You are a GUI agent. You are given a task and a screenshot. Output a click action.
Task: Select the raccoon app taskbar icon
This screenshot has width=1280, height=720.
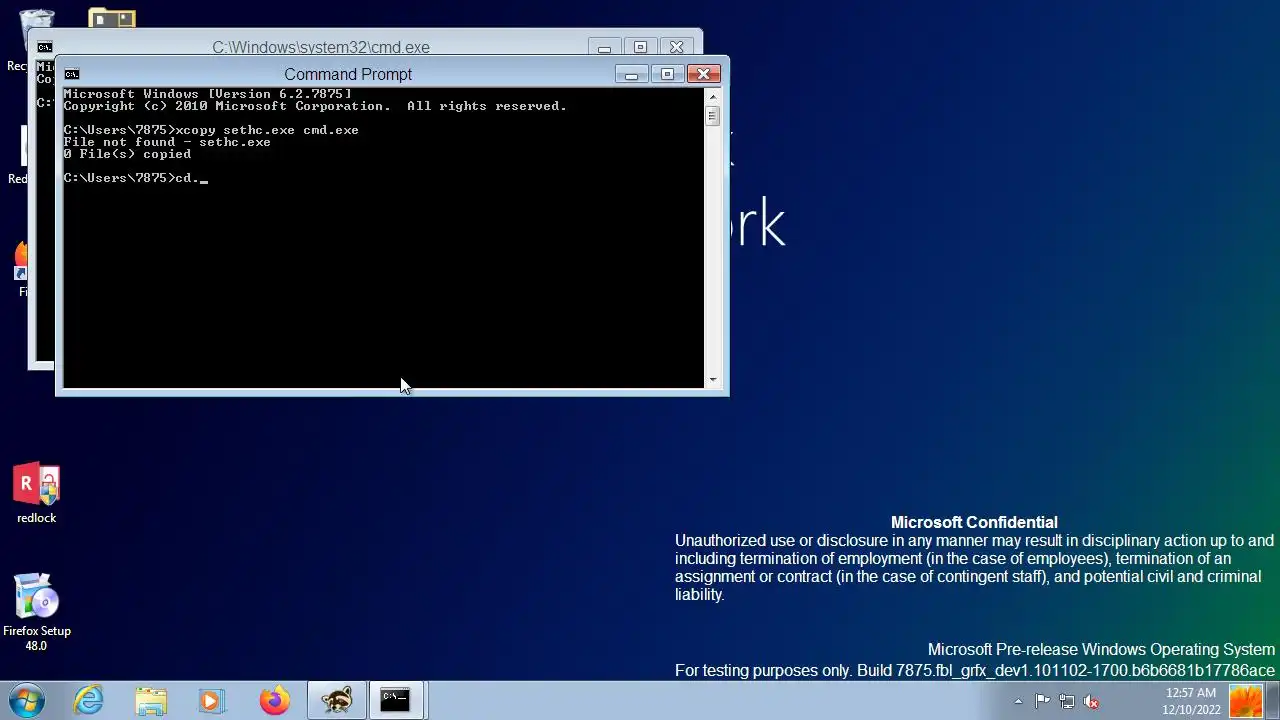click(336, 701)
